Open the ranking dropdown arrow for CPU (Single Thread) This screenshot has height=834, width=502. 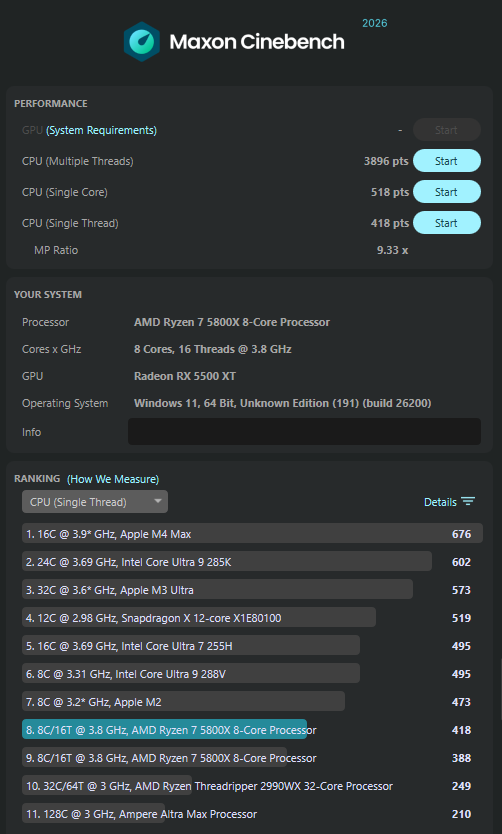157,502
